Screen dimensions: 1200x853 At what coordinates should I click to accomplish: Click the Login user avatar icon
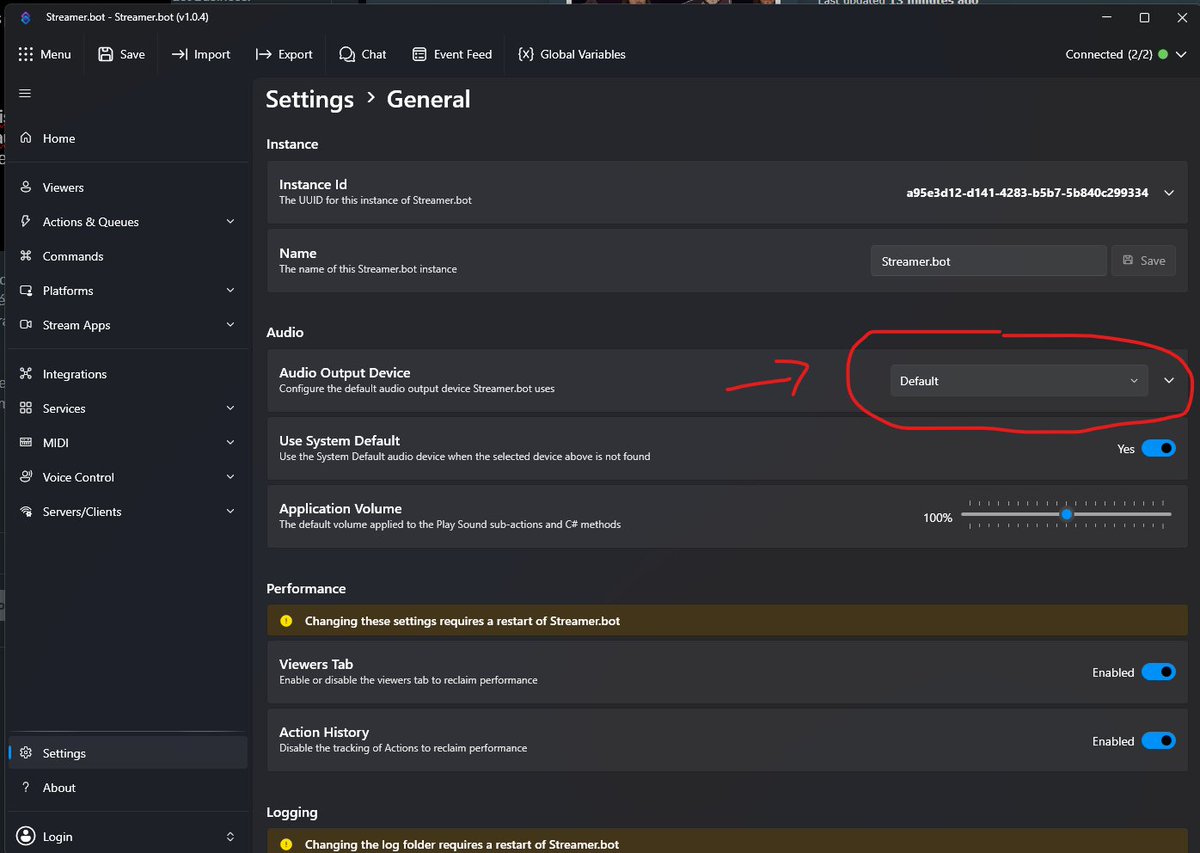coord(25,836)
